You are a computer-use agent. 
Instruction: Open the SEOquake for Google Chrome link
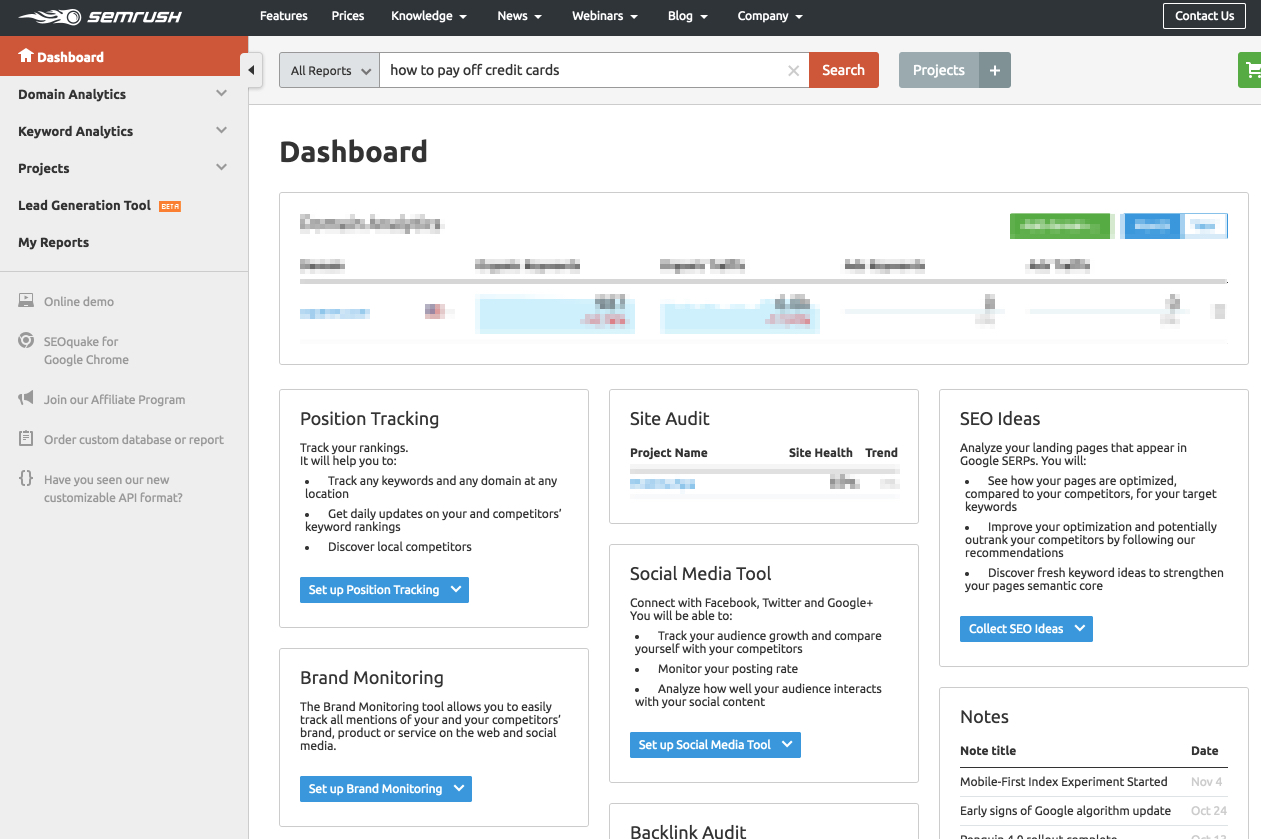86,350
